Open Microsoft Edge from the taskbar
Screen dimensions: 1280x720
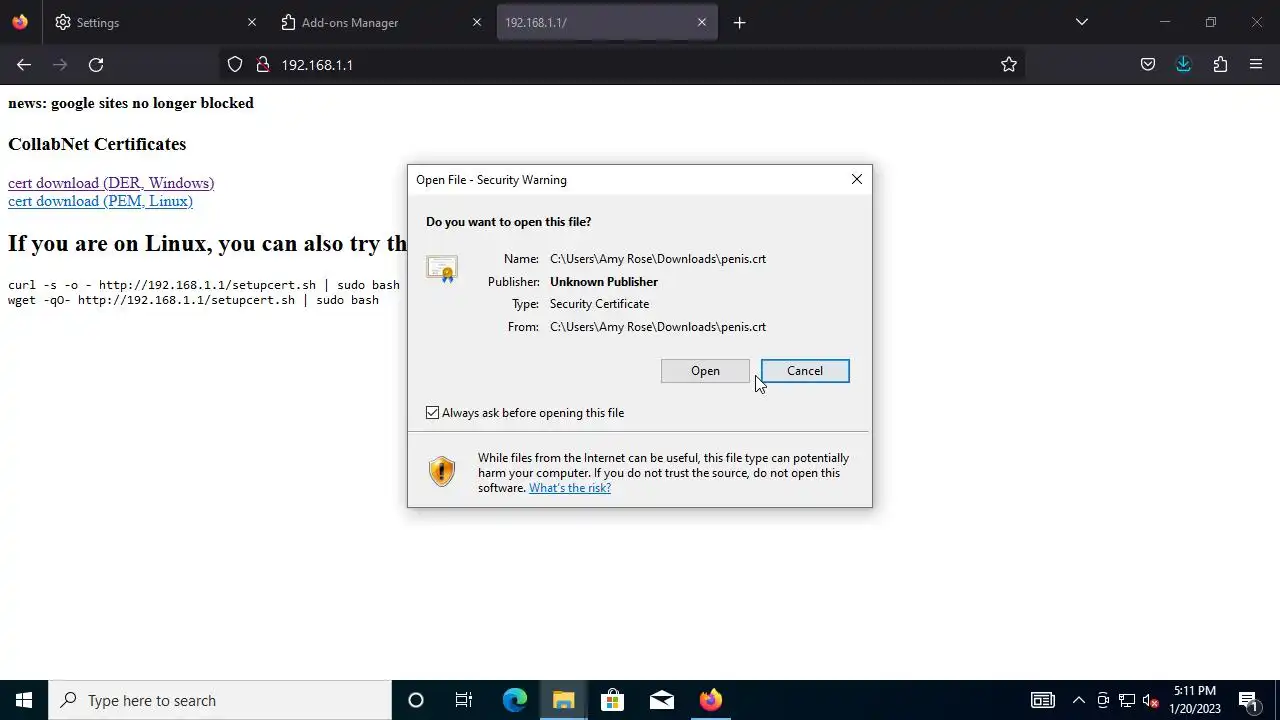pyautogui.click(x=514, y=700)
